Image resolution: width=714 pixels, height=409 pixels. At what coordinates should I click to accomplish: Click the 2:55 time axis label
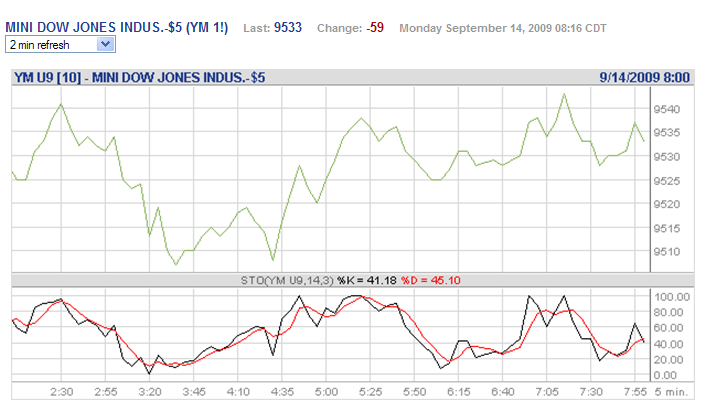click(106, 392)
